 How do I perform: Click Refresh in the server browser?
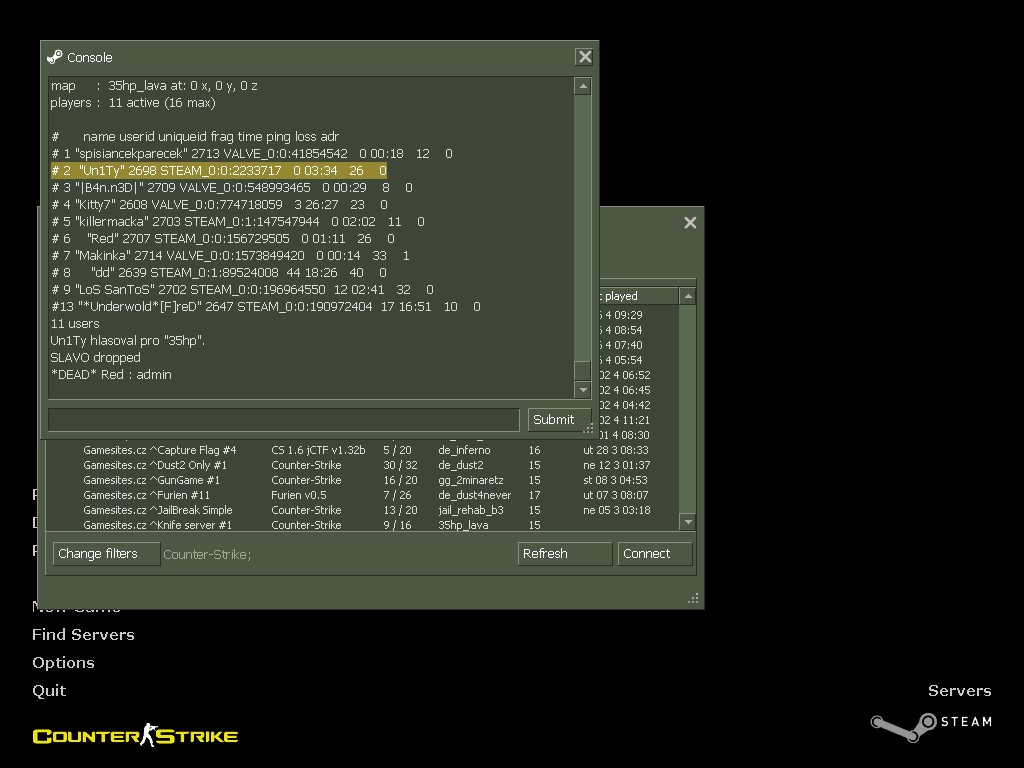(x=564, y=554)
